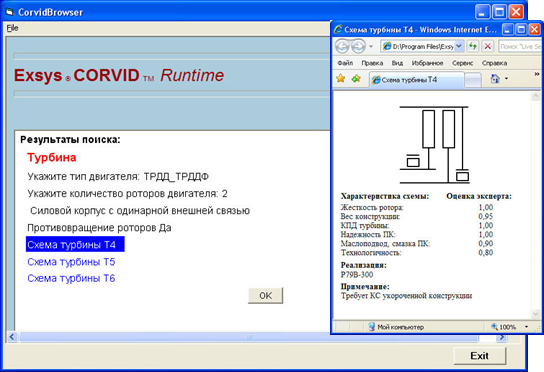Screen dimensions: 544x372
Task: Open recent pages dropdown beside Forward button
Action: (x=371, y=46)
